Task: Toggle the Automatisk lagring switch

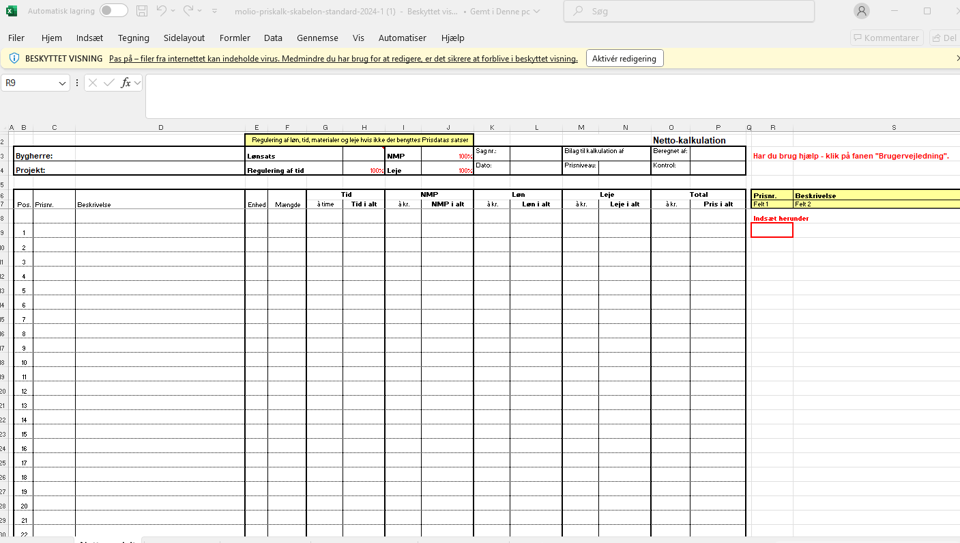Action: [113, 11]
